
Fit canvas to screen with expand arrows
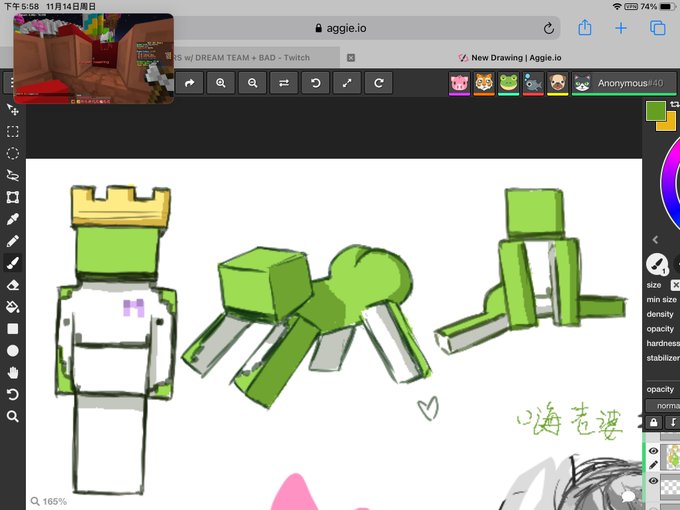coord(347,83)
